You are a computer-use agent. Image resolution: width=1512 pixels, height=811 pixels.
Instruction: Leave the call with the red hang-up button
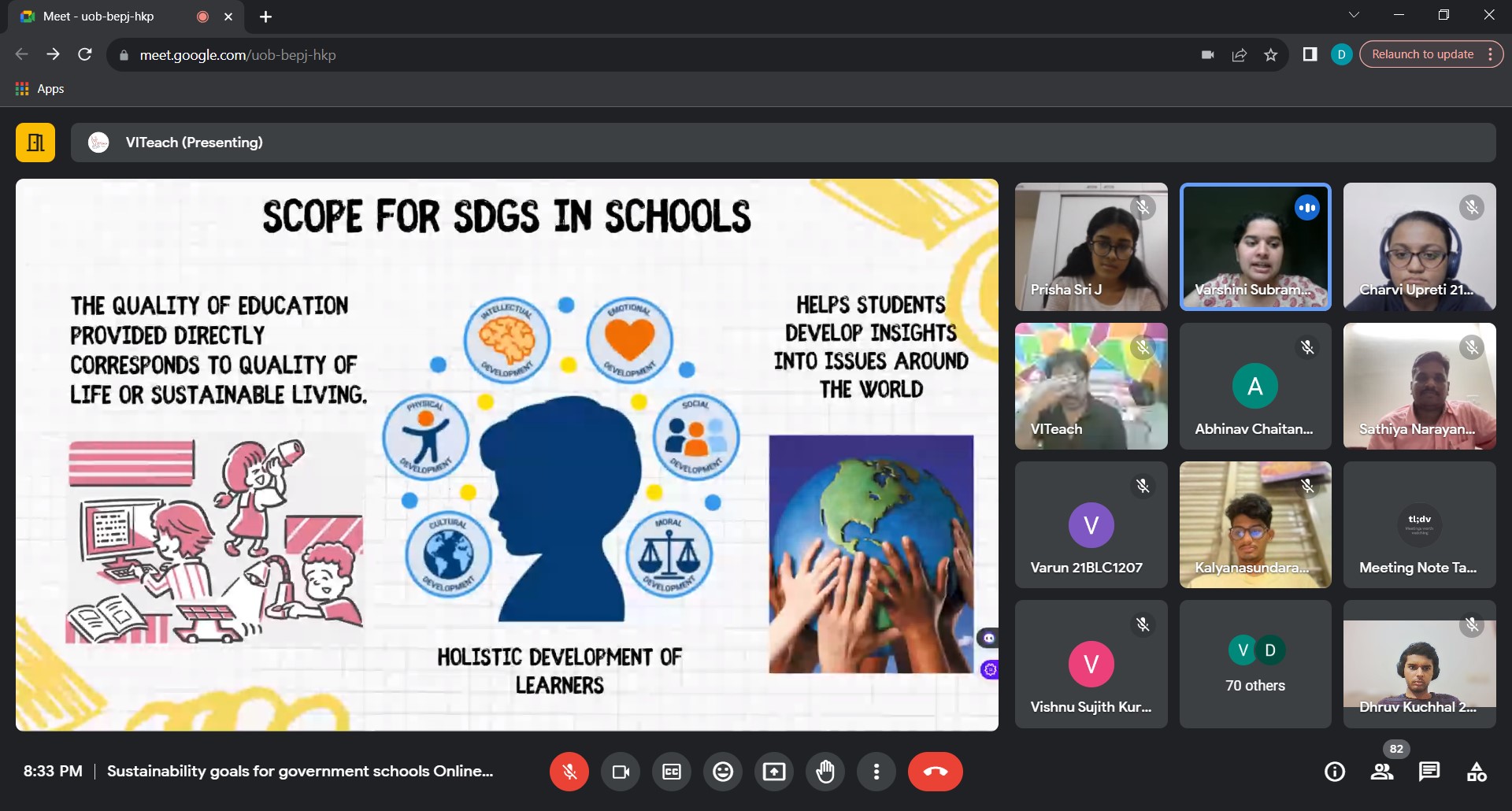pos(935,772)
